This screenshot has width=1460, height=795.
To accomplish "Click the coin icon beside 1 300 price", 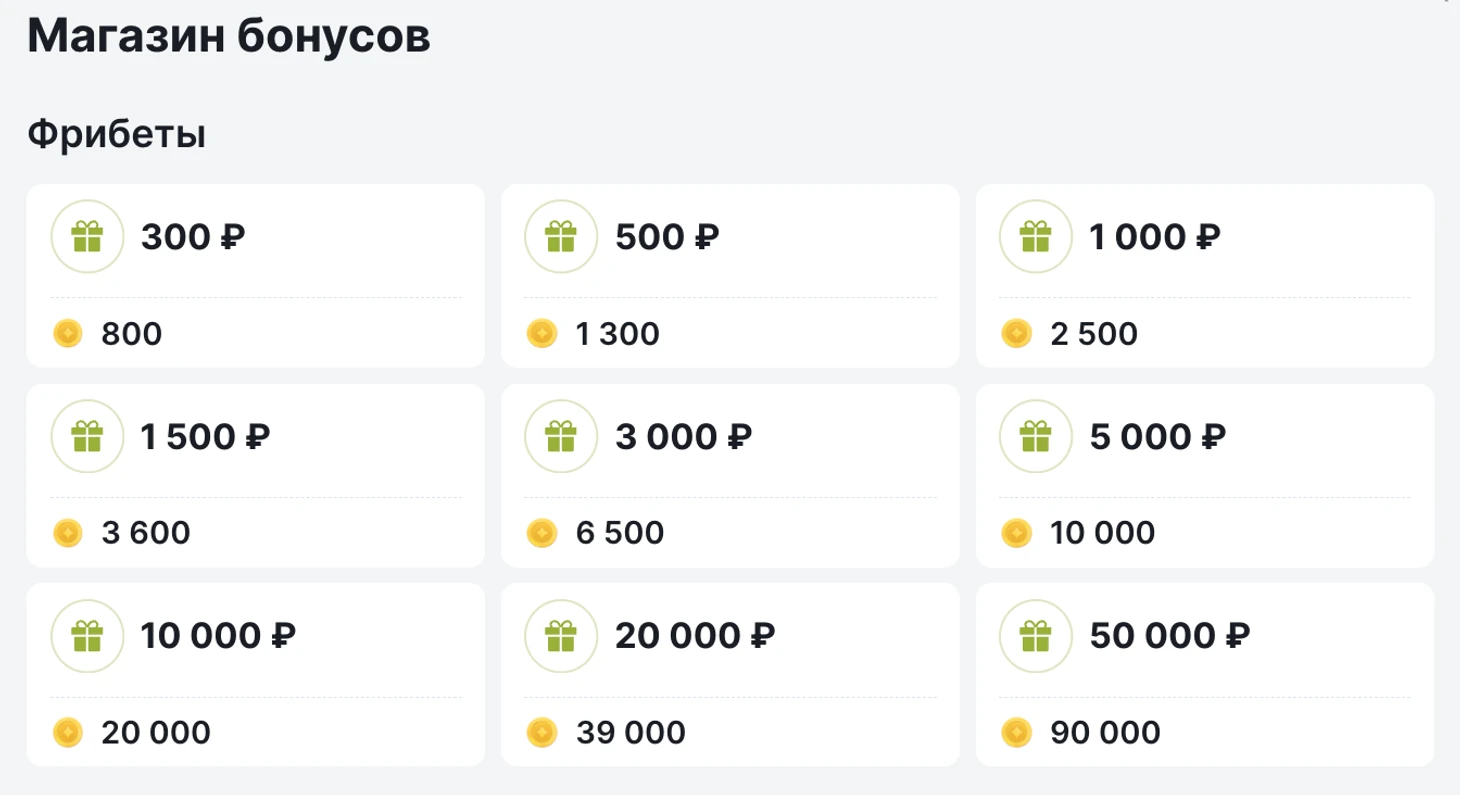I will pos(541,333).
